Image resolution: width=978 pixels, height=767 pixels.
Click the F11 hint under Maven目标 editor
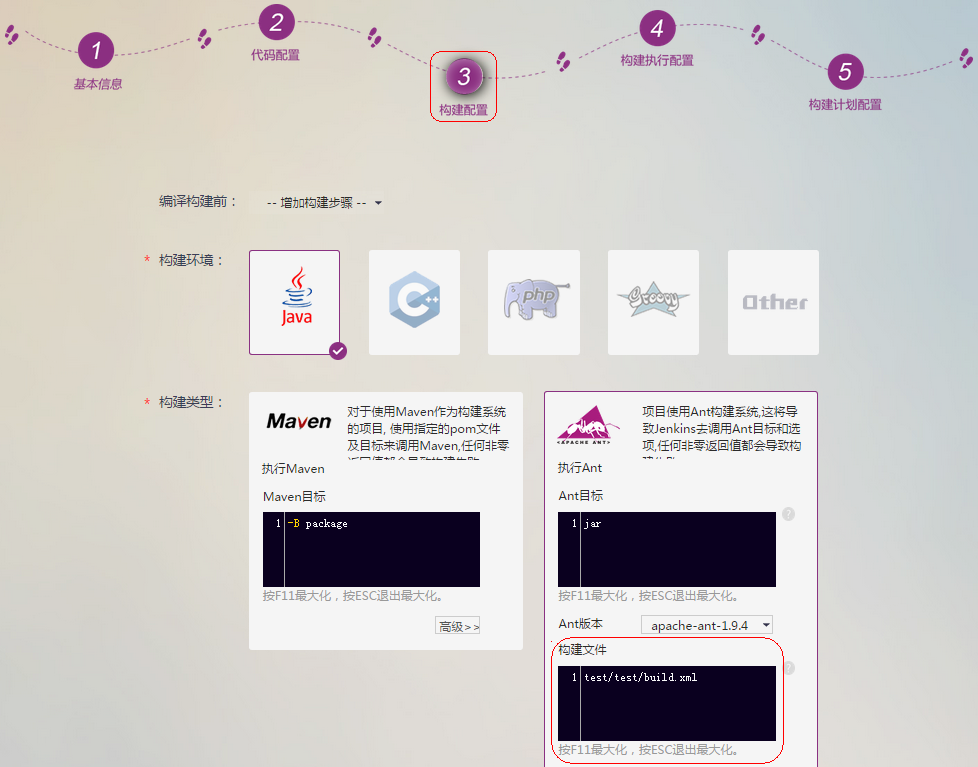353,596
